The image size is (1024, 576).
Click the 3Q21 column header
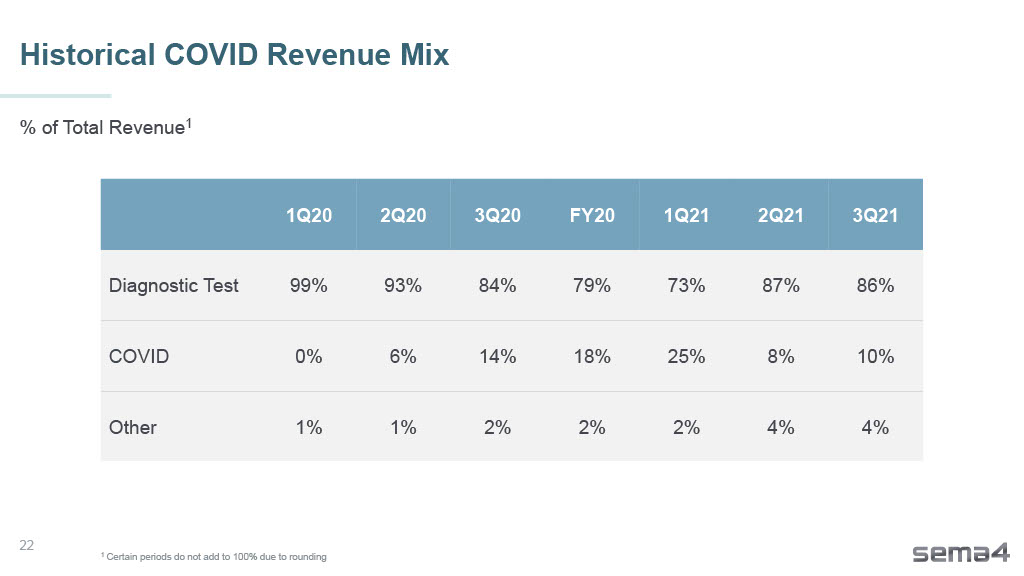[x=875, y=216]
